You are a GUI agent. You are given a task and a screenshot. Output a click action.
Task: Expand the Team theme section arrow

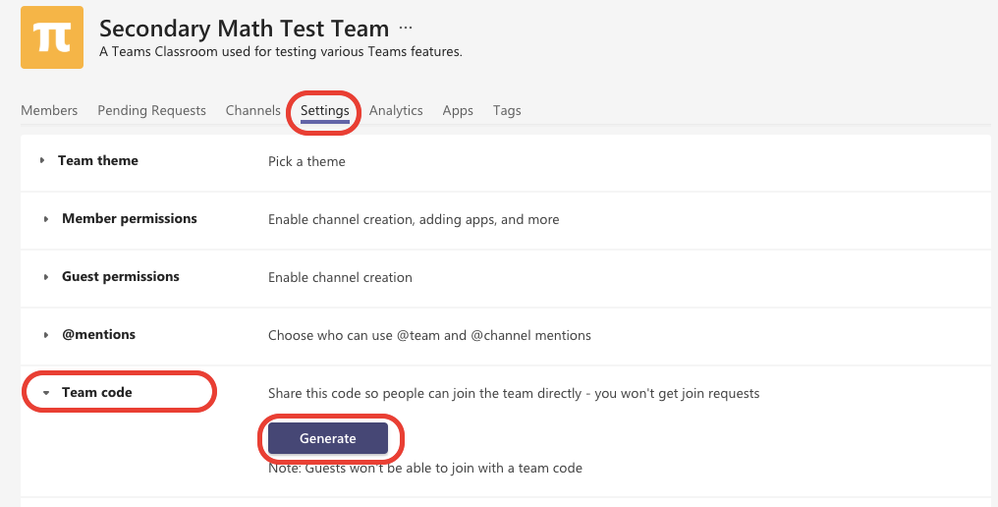pos(42,161)
